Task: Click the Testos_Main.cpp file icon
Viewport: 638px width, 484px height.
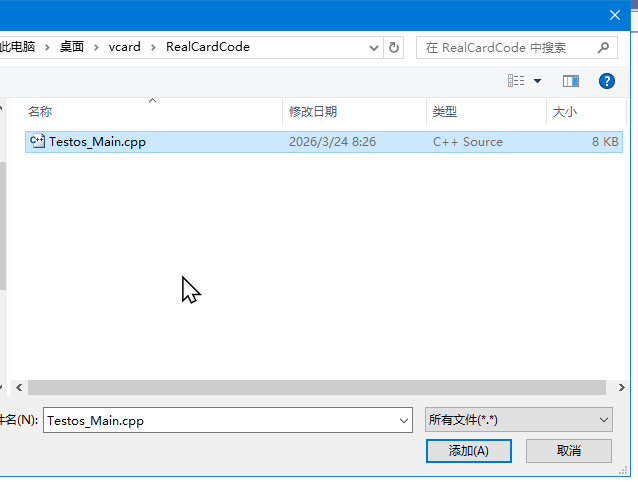Action: click(x=38, y=142)
